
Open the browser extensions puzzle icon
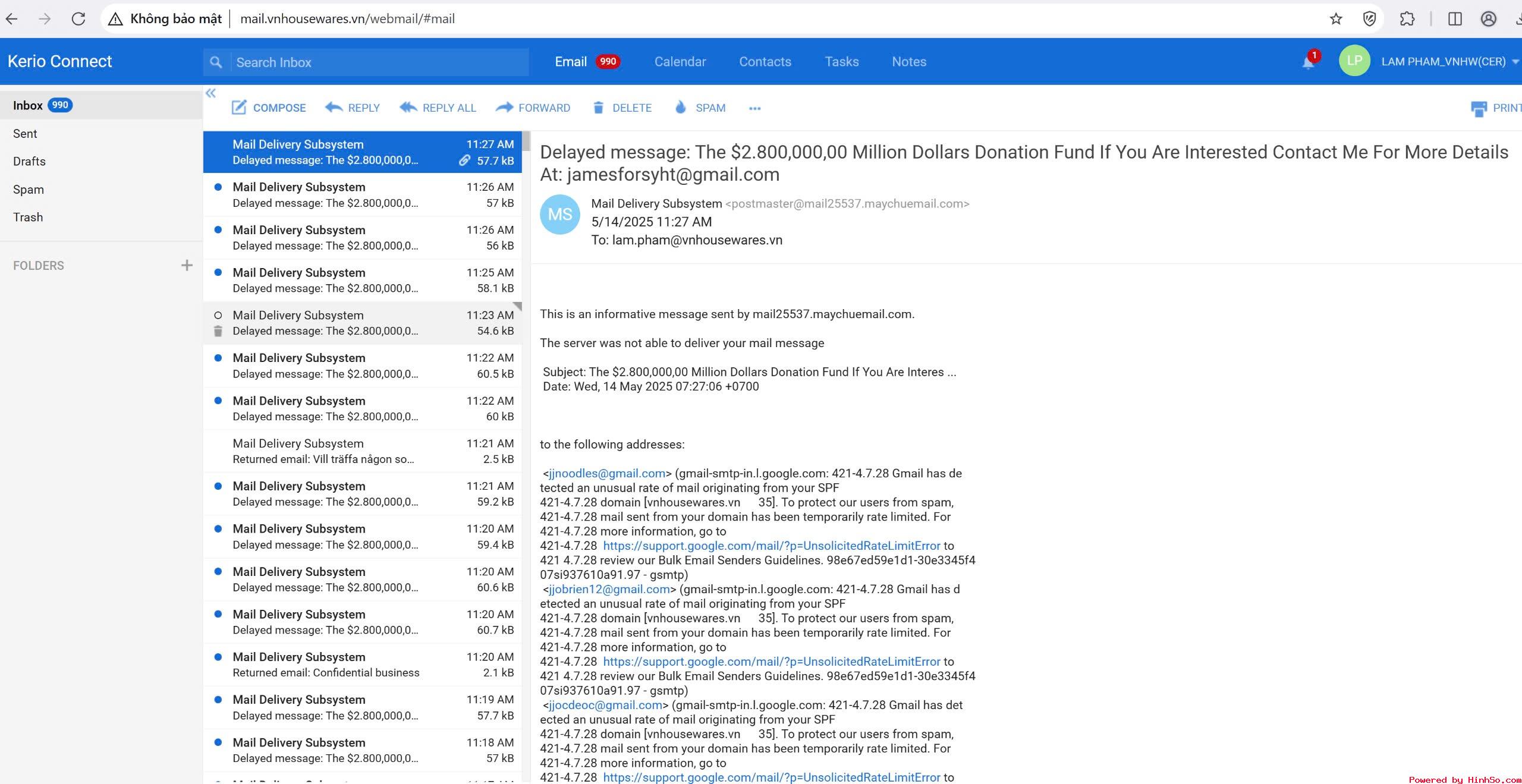point(1407,19)
